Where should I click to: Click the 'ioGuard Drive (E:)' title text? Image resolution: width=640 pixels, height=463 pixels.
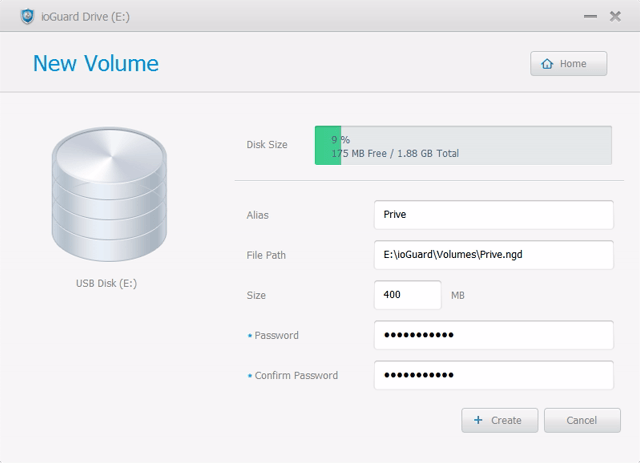[85, 17]
